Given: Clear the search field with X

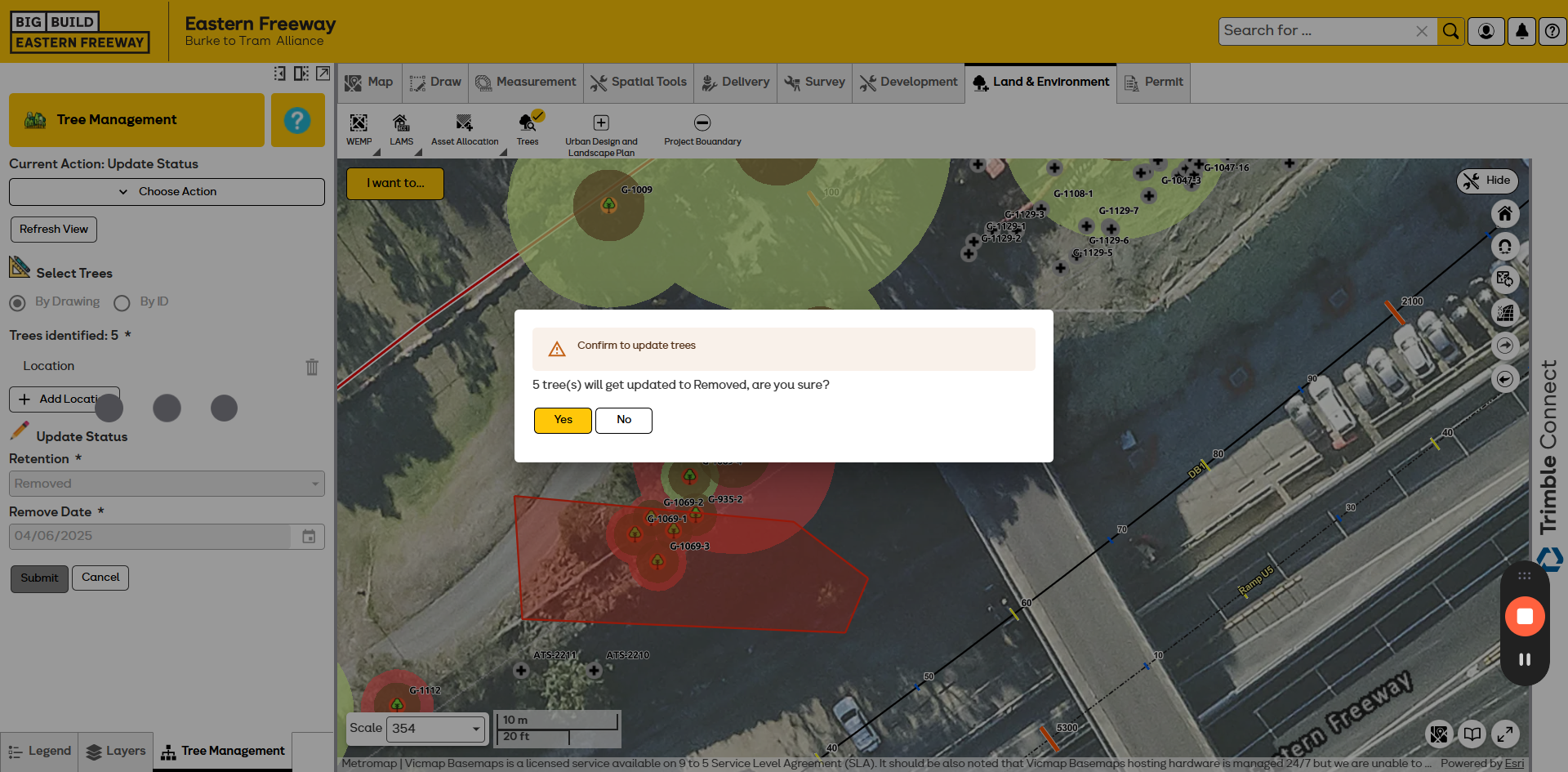Looking at the screenshot, I should point(1422,31).
